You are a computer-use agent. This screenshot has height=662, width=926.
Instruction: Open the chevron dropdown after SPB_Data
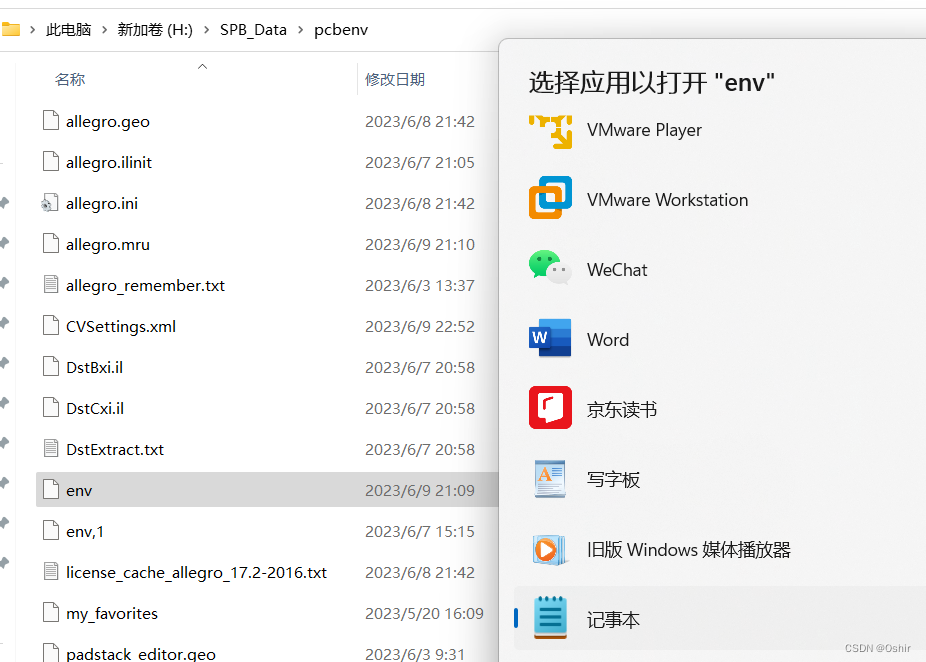300,30
